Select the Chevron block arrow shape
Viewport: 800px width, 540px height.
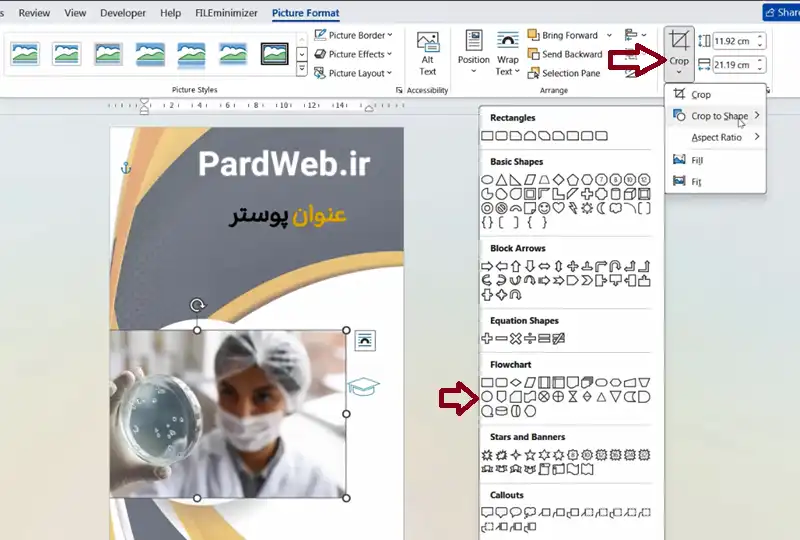(x=587, y=281)
